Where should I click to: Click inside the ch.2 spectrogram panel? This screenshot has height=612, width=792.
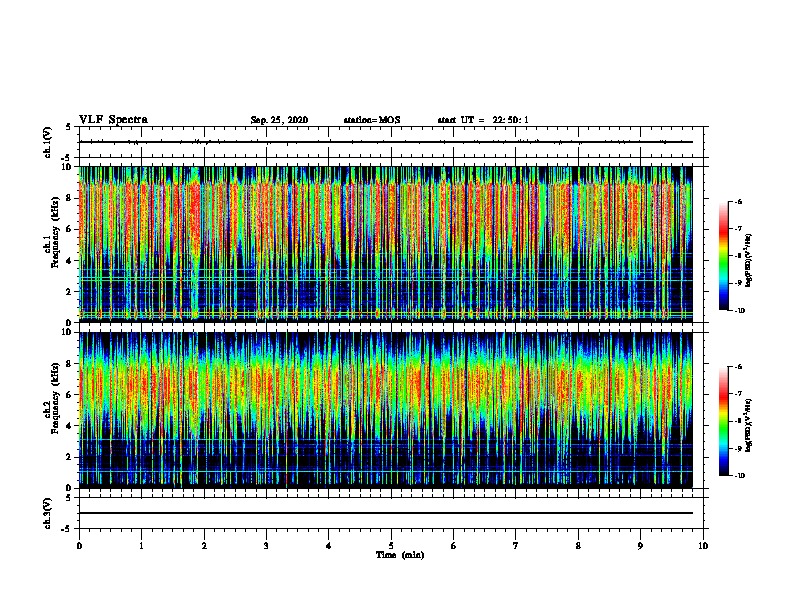click(386, 410)
